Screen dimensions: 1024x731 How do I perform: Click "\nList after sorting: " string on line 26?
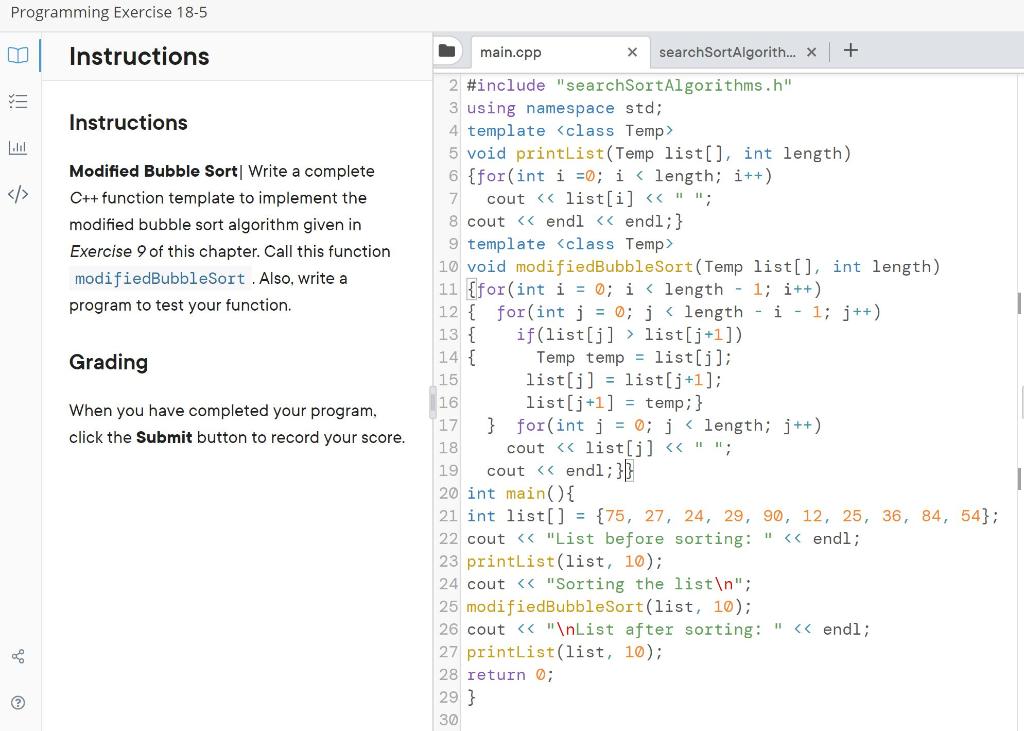(x=664, y=630)
